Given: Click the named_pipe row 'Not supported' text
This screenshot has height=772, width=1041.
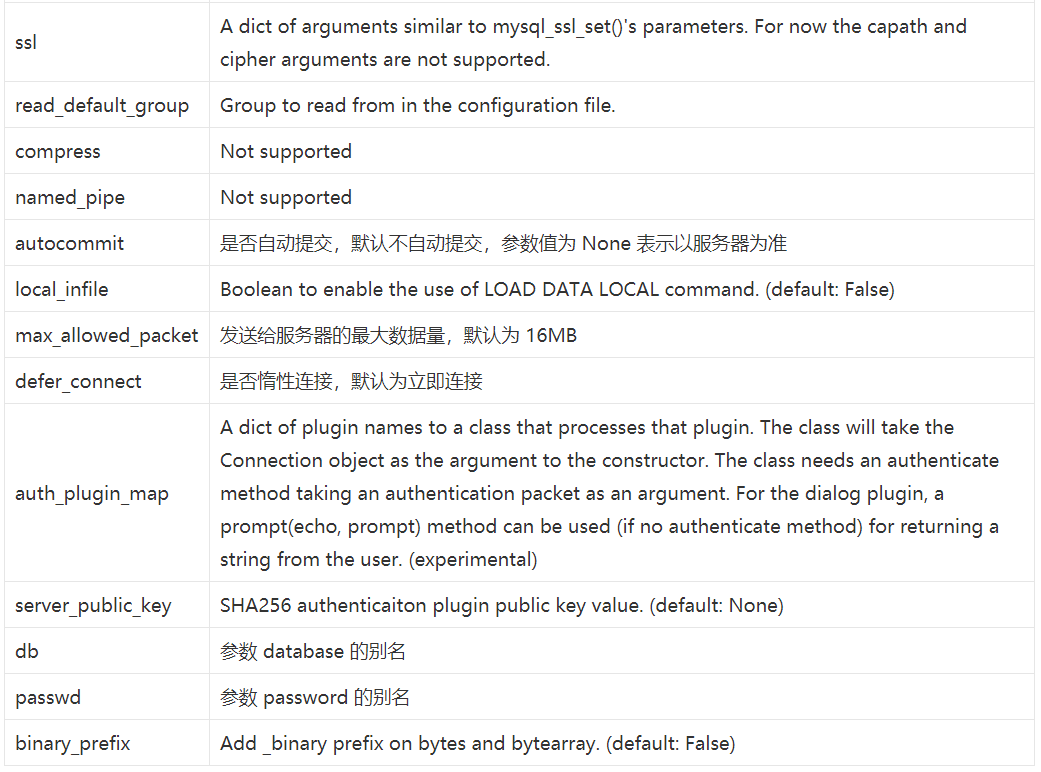Looking at the screenshot, I should pyautogui.click(x=286, y=198).
